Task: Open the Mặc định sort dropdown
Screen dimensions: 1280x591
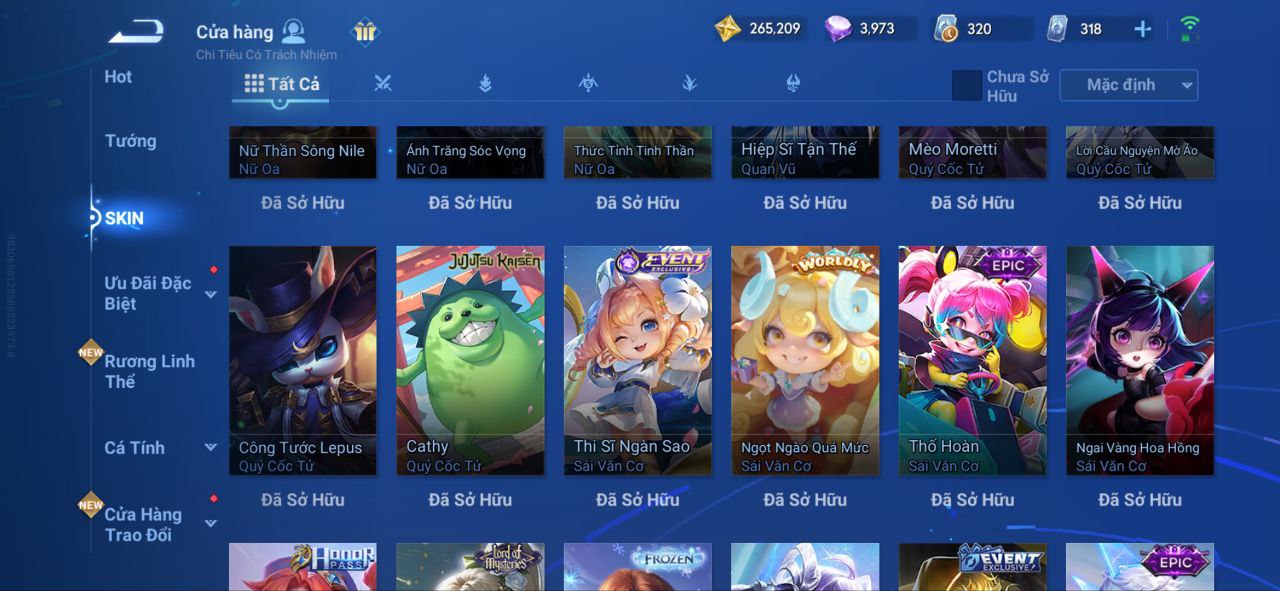Action: point(1129,85)
